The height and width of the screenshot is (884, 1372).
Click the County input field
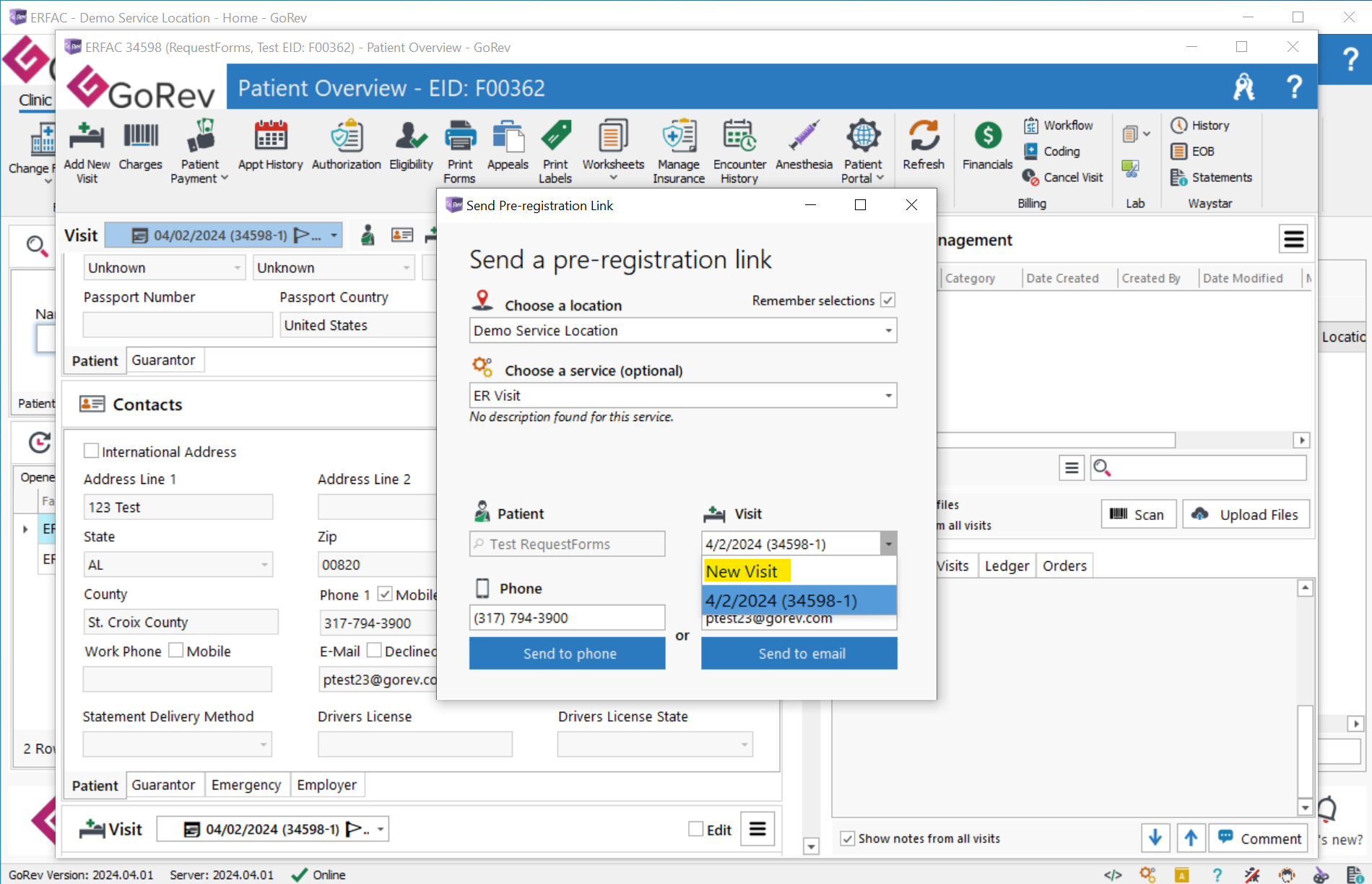(181, 622)
